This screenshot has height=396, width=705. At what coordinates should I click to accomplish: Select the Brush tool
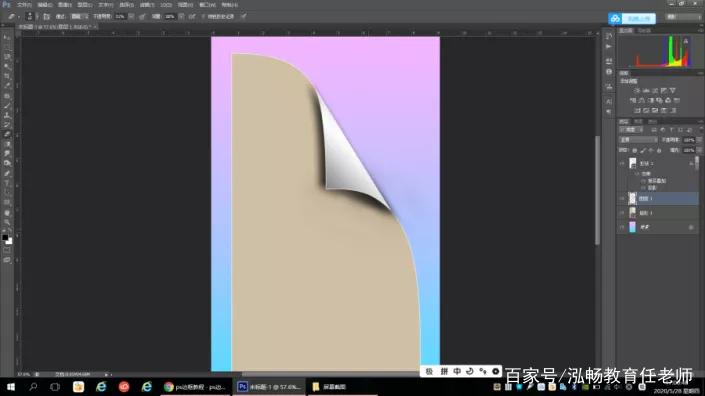[7, 106]
